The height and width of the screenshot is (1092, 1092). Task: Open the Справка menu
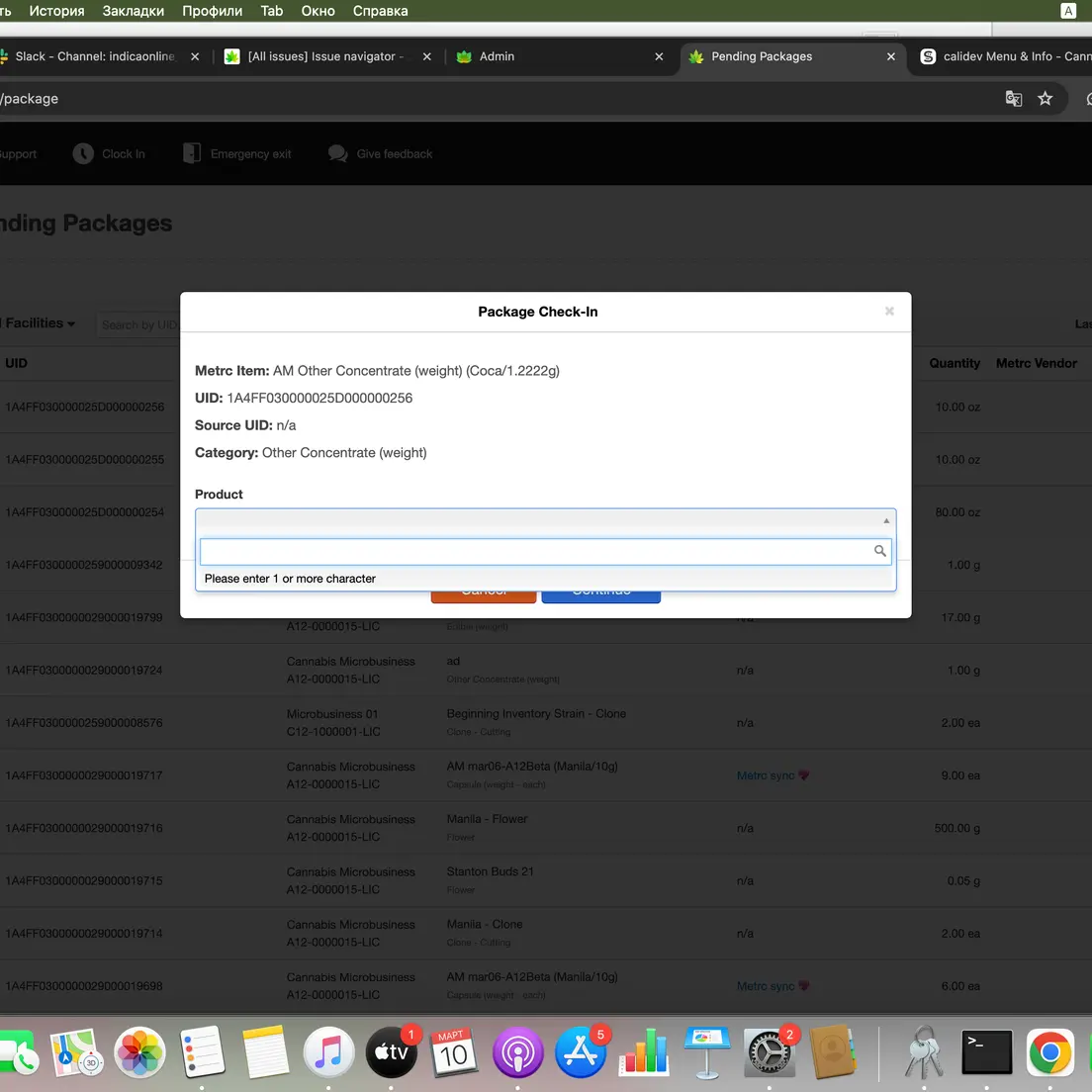[x=380, y=11]
